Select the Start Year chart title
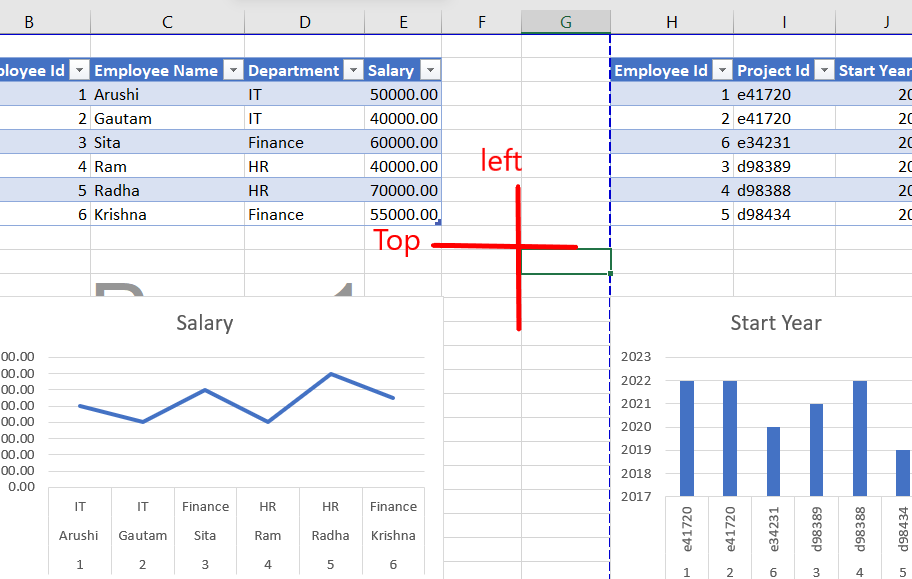The width and height of the screenshot is (912, 579). pos(775,323)
